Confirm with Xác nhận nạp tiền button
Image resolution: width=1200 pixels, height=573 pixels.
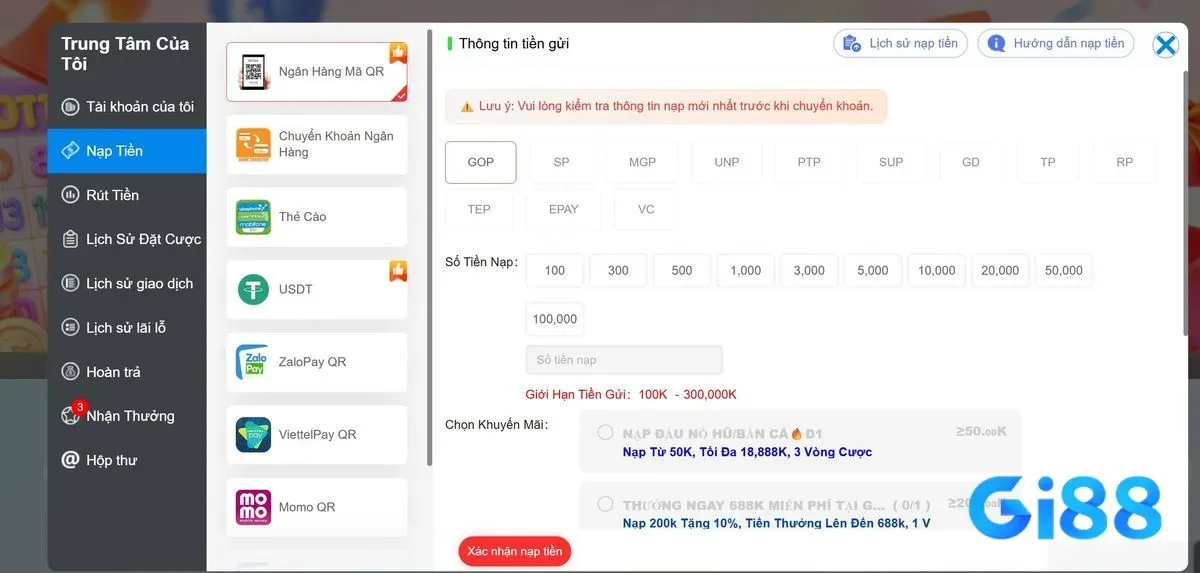pos(514,551)
